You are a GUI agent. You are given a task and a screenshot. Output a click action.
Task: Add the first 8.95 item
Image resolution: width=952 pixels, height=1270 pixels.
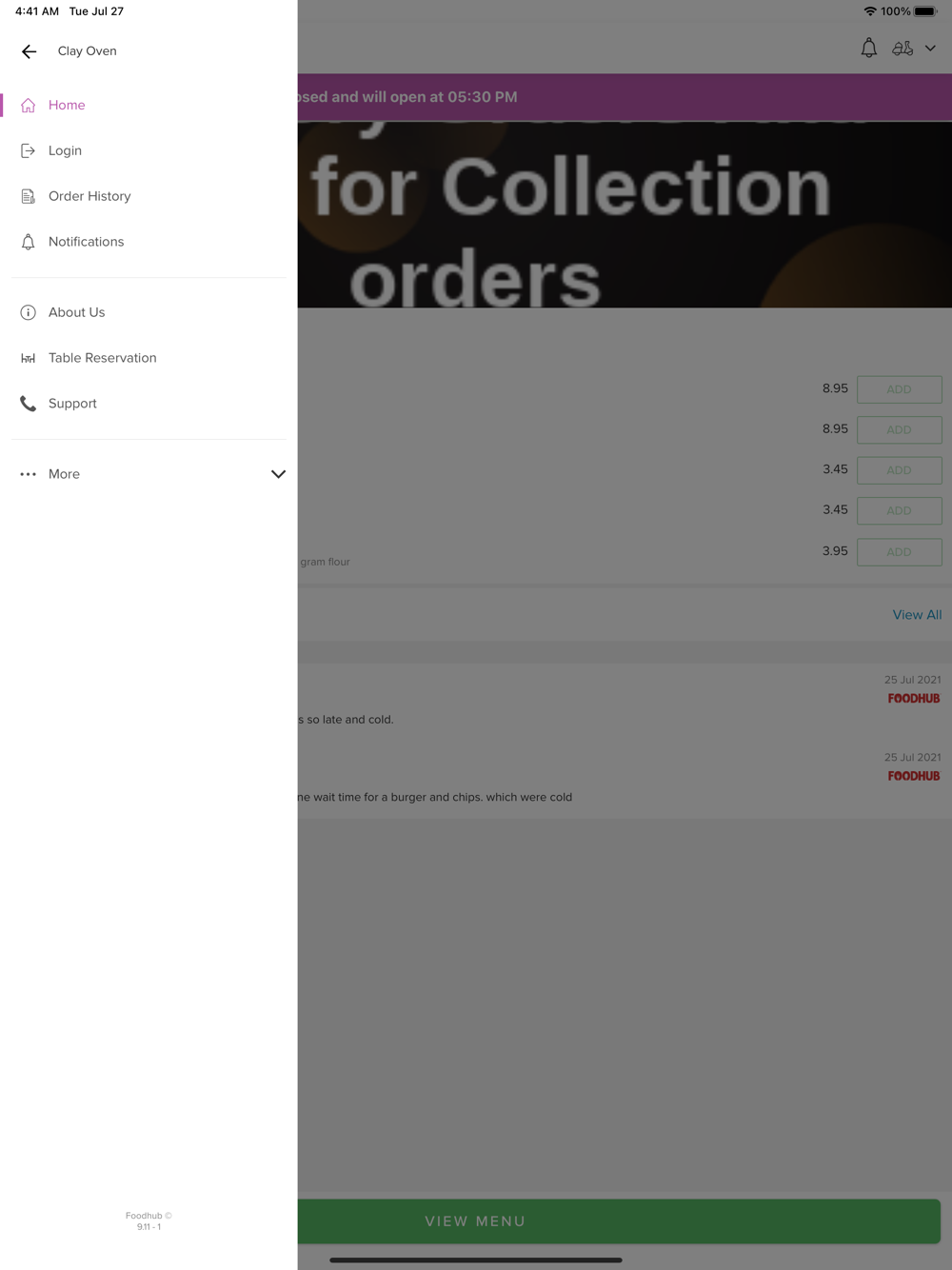[x=899, y=389]
